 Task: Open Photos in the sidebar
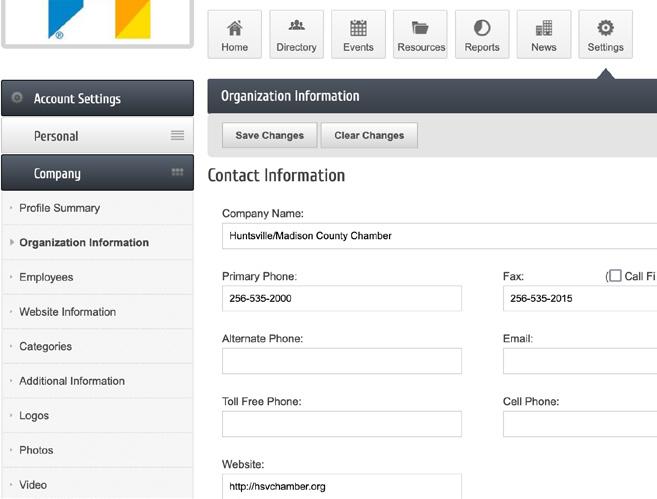pyautogui.click(x=97, y=450)
